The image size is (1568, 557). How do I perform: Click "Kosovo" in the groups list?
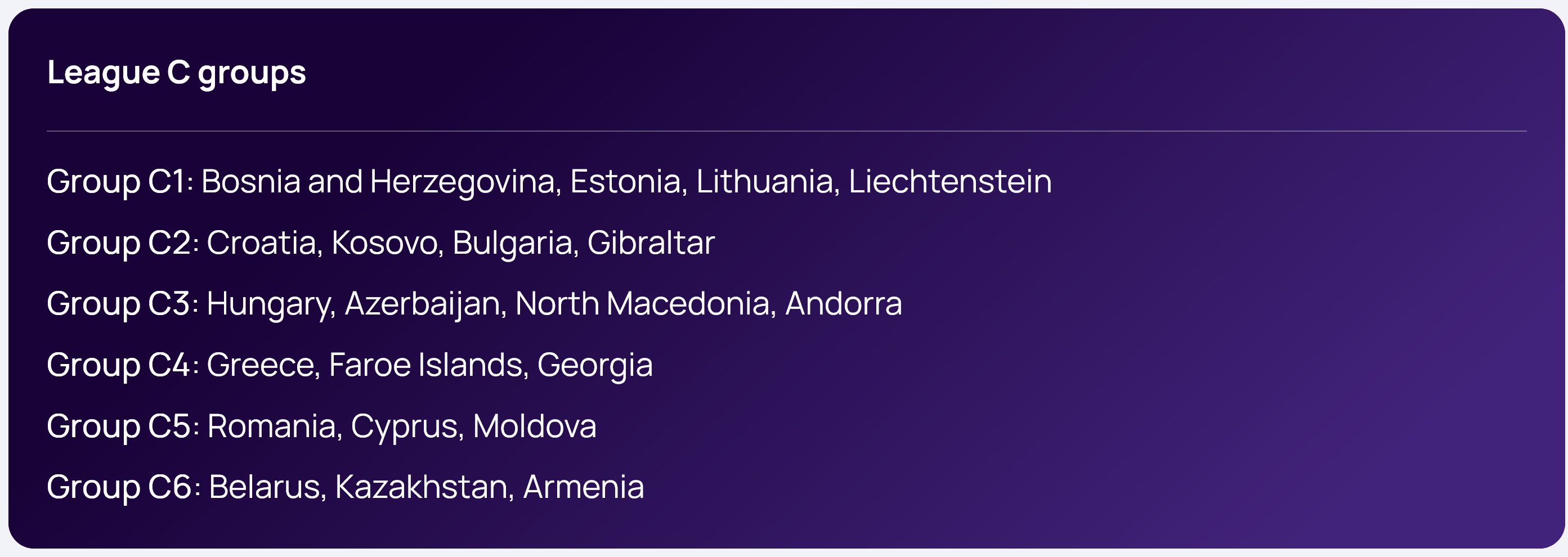(x=385, y=244)
